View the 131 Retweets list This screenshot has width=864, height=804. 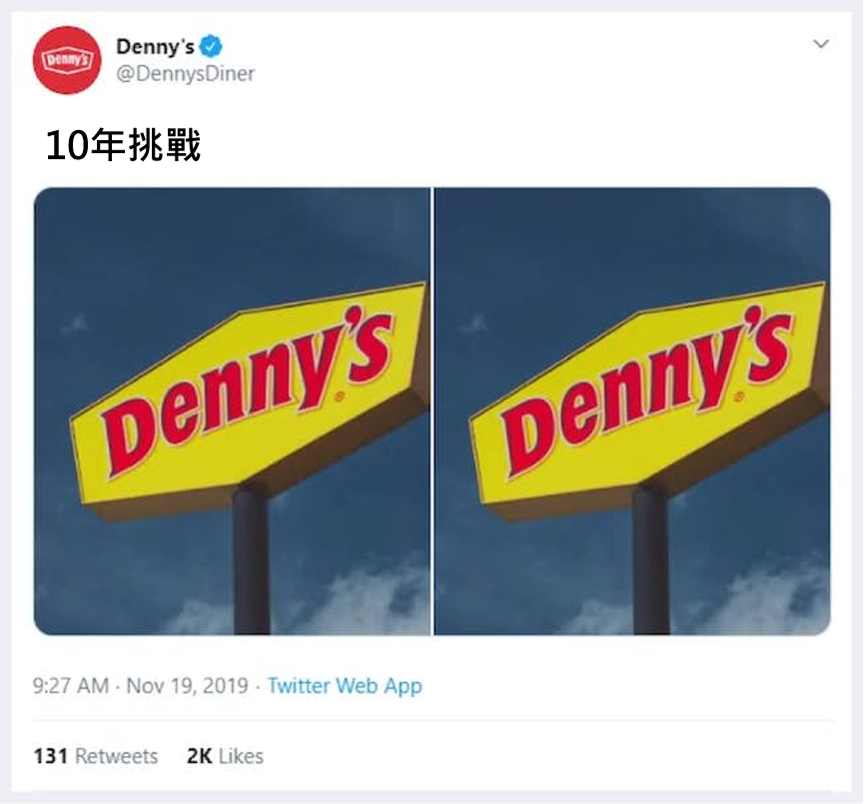click(x=95, y=756)
